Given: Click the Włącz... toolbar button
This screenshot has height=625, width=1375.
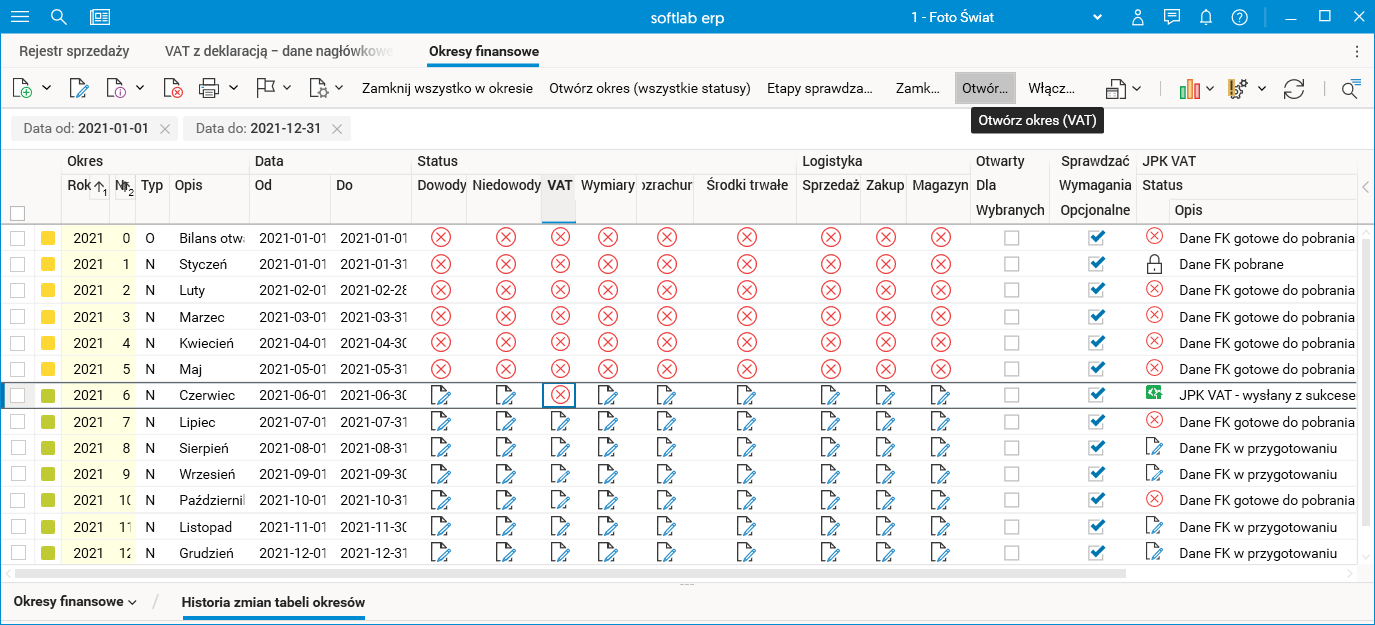Looking at the screenshot, I should 1052,88.
